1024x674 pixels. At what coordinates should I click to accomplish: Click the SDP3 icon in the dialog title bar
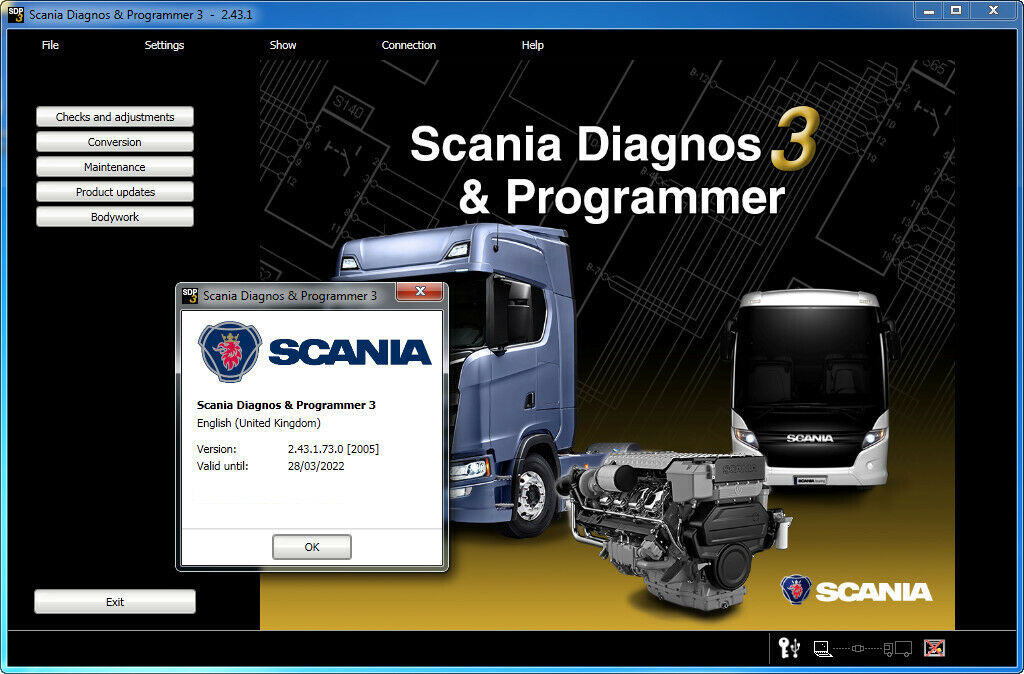(190, 295)
